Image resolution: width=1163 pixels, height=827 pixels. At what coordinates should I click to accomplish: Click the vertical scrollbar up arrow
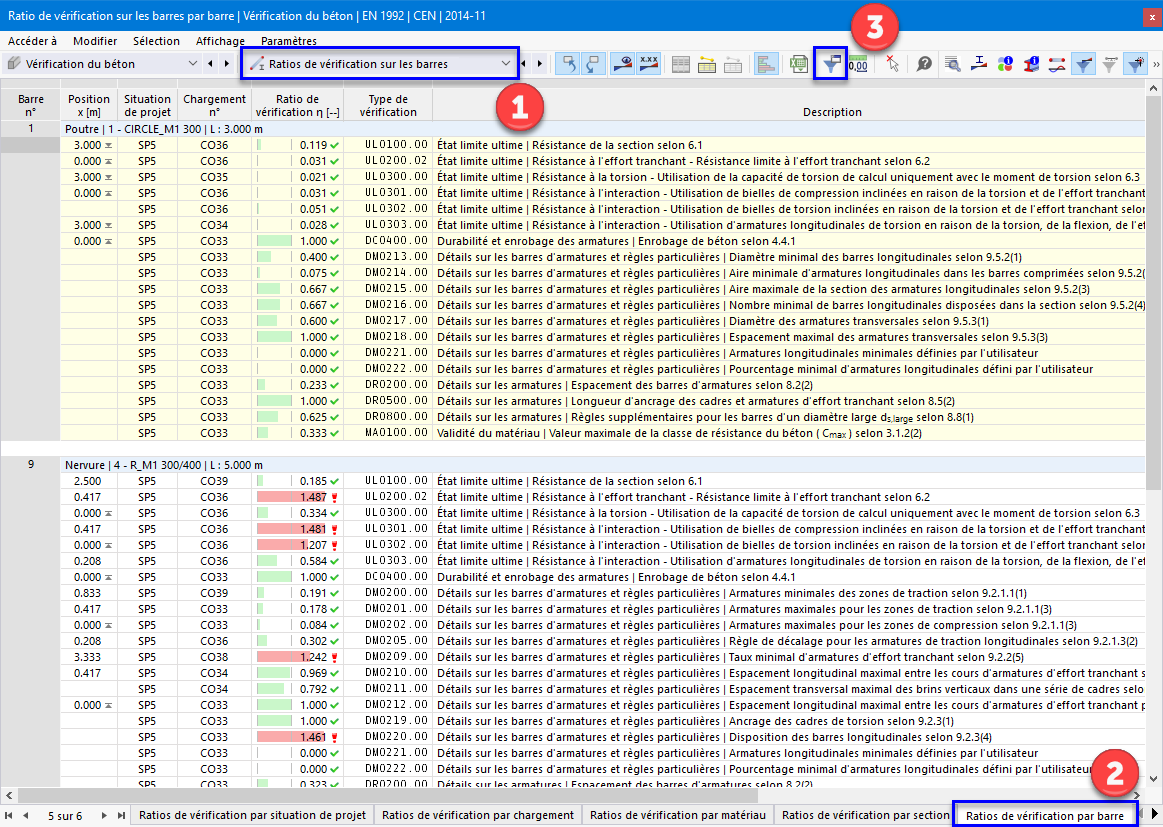click(1153, 88)
